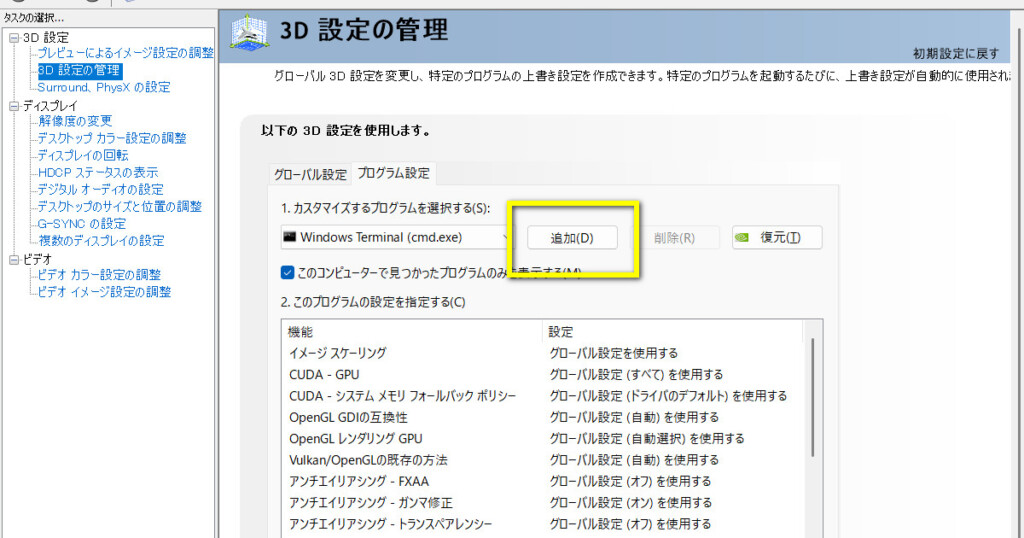
Task: Open G-SYNC の設定 page
Action: click(x=82, y=223)
